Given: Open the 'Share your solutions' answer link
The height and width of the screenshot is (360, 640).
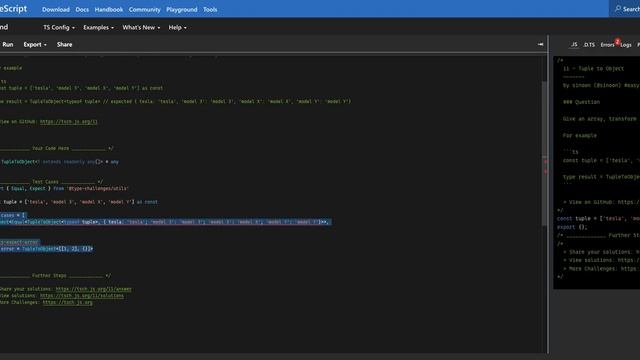Looking at the screenshot, I should coord(93,289).
